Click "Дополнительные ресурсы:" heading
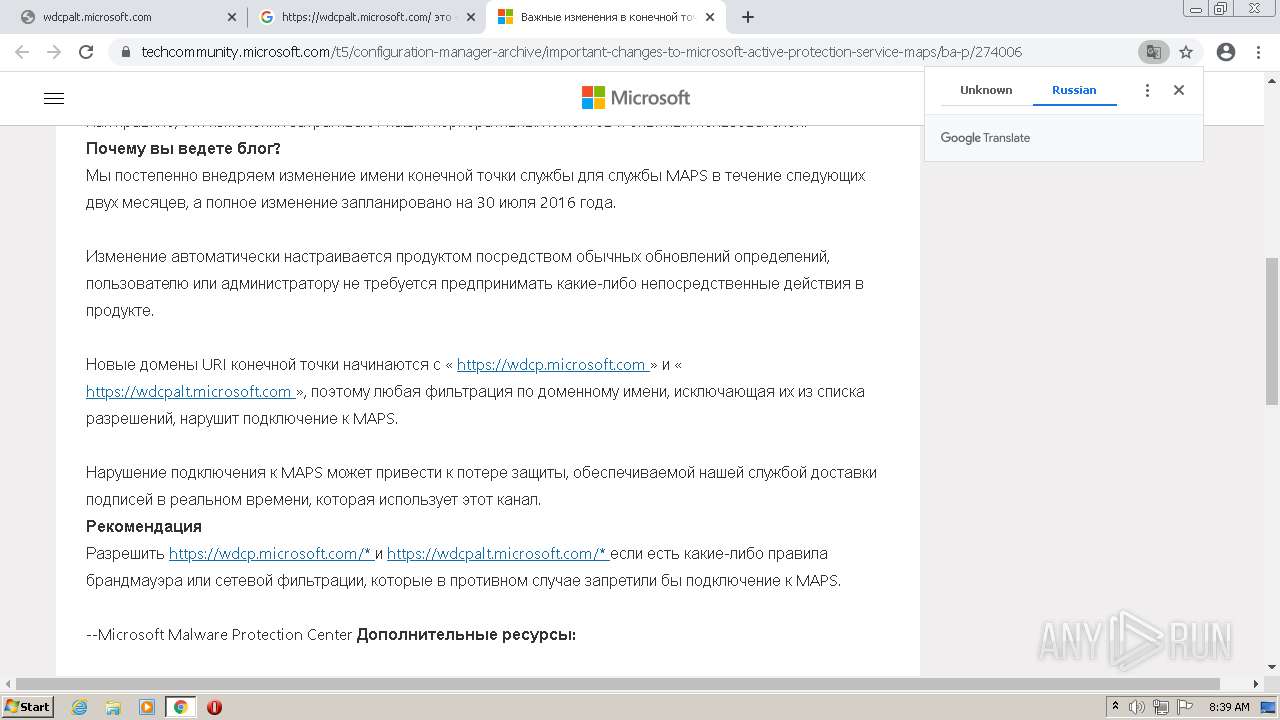Viewport: 1280px width, 720px height. 466,635
